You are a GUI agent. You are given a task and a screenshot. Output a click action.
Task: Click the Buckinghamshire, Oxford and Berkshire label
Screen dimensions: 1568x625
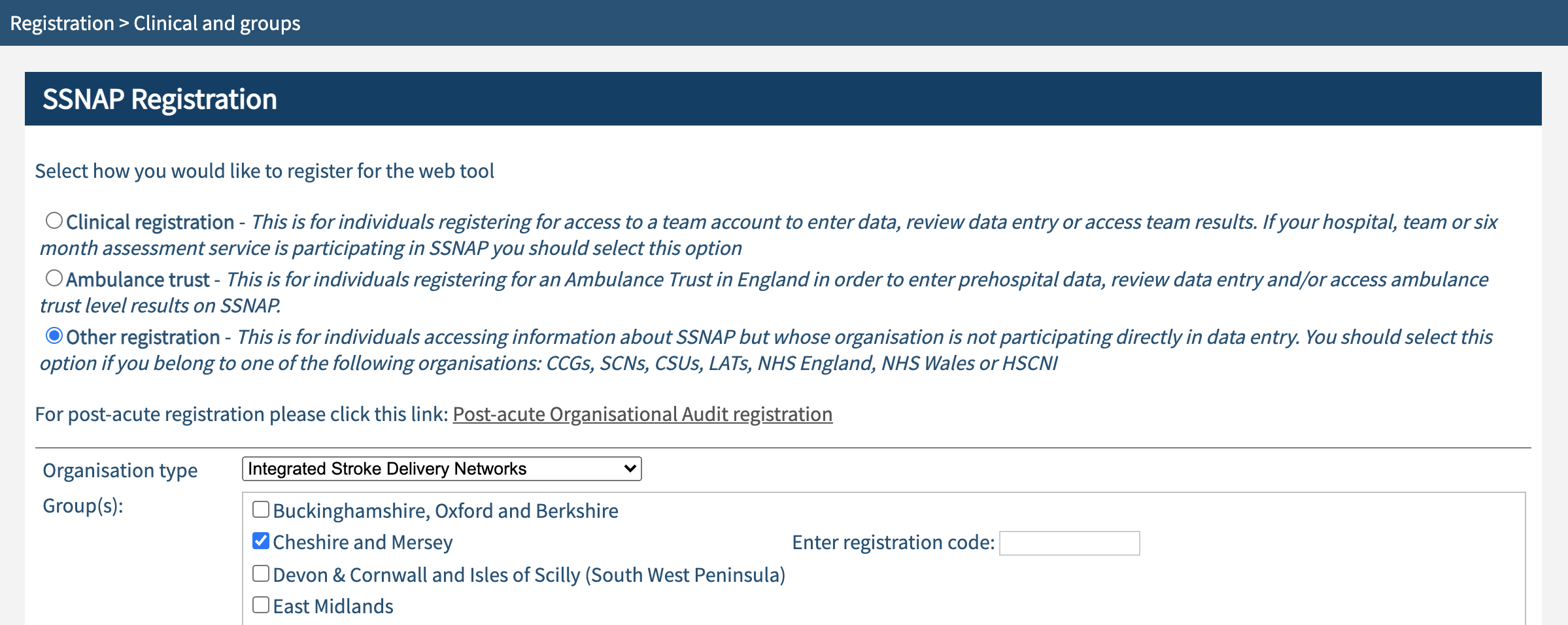[445, 511]
